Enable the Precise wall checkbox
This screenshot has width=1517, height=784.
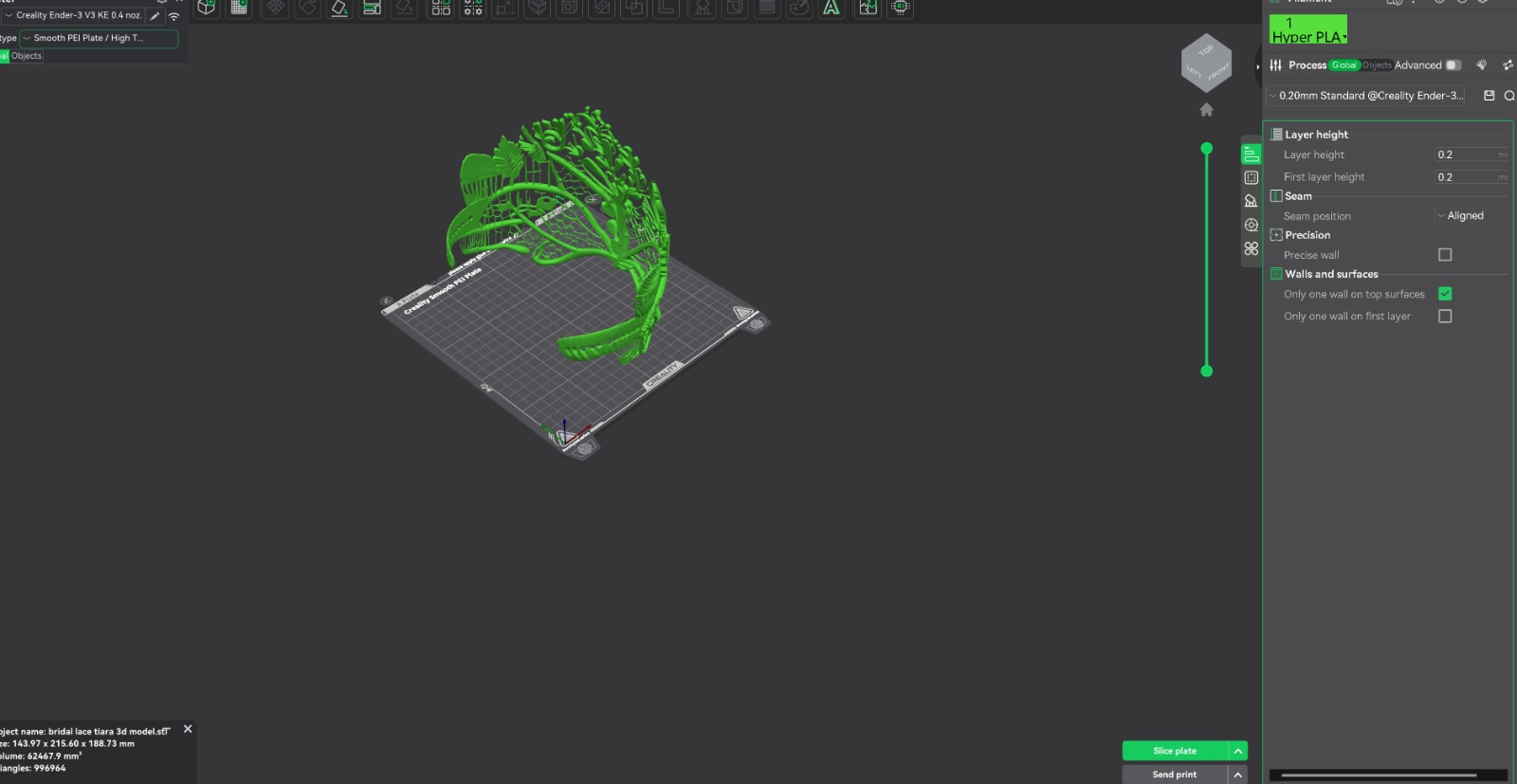click(x=1445, y=255)
